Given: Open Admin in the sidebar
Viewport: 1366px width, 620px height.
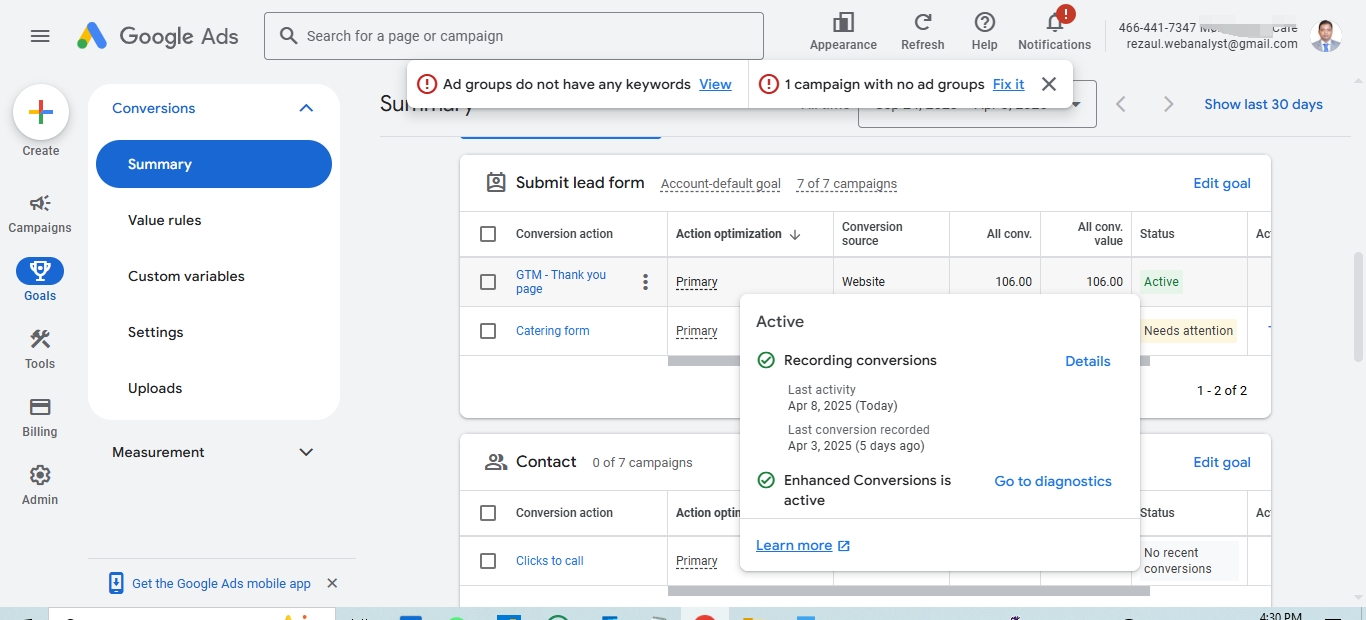Looking at the screenshot, I should [x=40, y=485].
